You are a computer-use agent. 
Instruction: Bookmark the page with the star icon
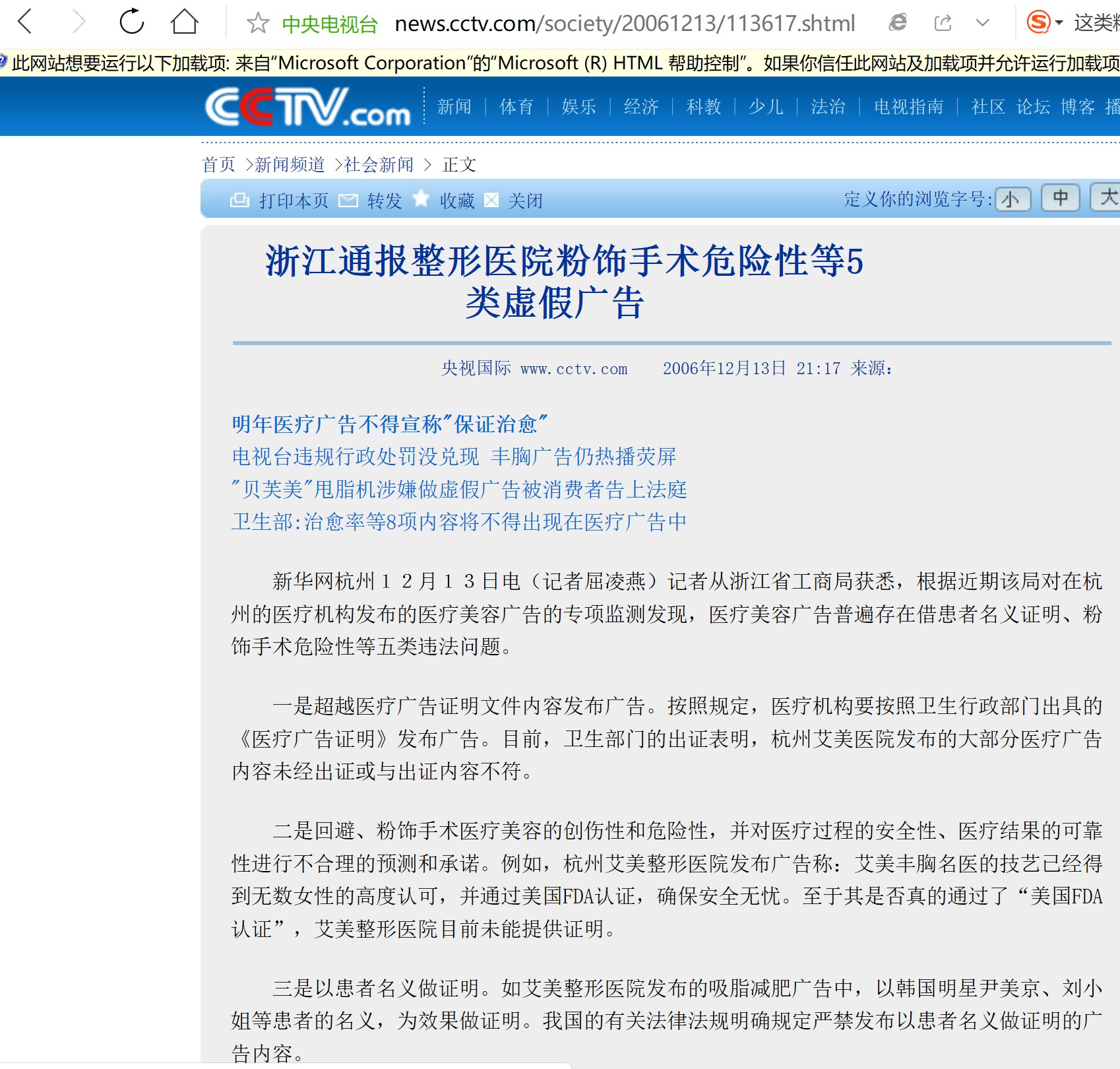(258, 24)
